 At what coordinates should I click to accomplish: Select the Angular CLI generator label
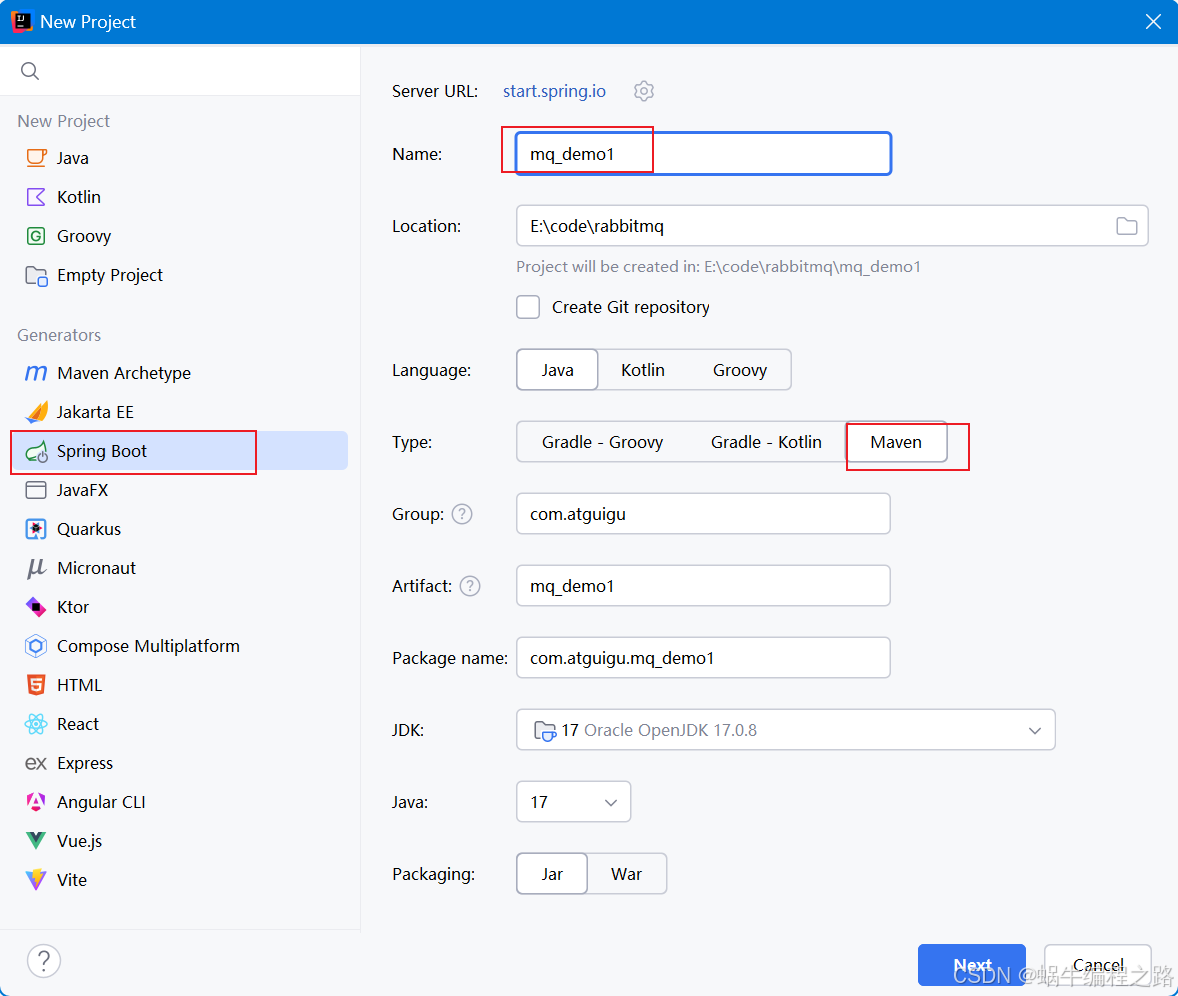point(101,802)
